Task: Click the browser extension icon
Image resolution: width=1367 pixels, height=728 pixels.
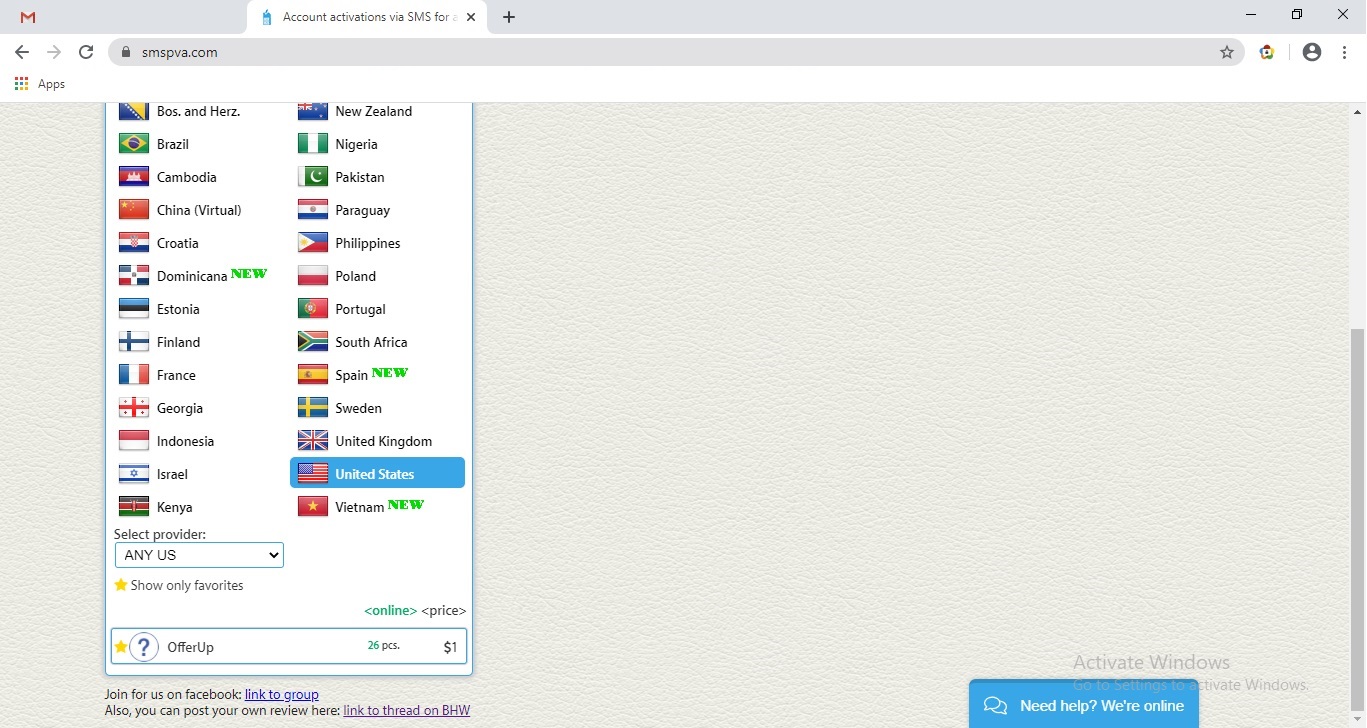Action: click(1267, 52)
